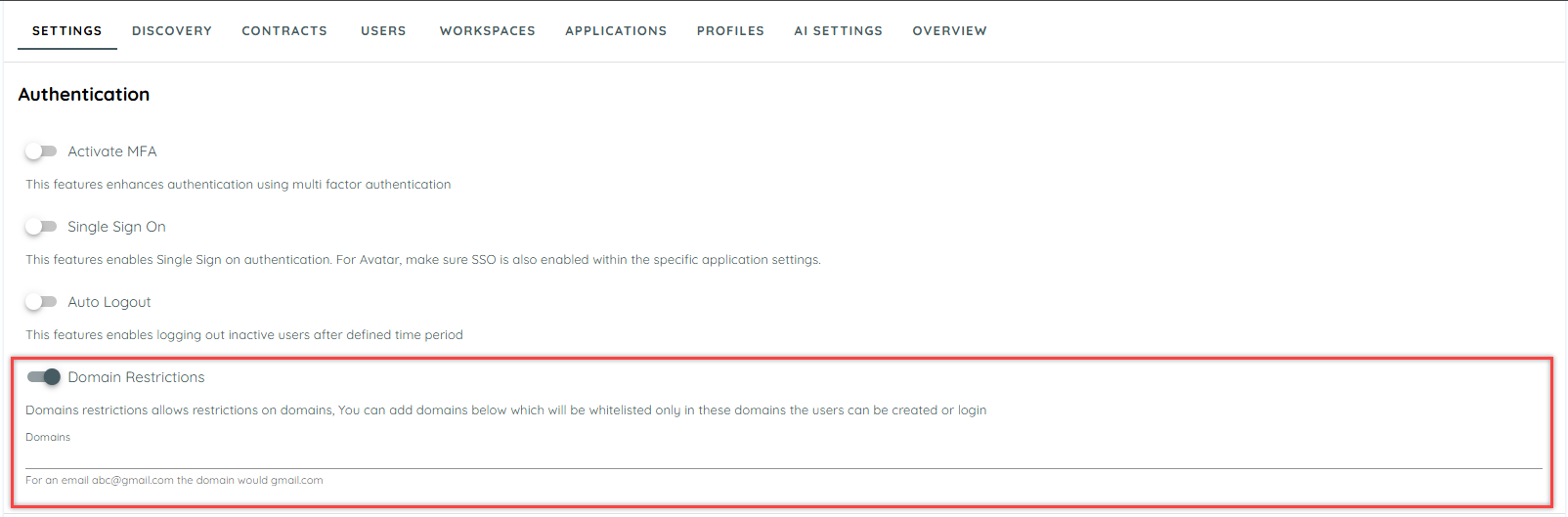This screenshot has height=517, width=1568.
Task: Click the Auto Logout label
Action: tap(109, 302)
